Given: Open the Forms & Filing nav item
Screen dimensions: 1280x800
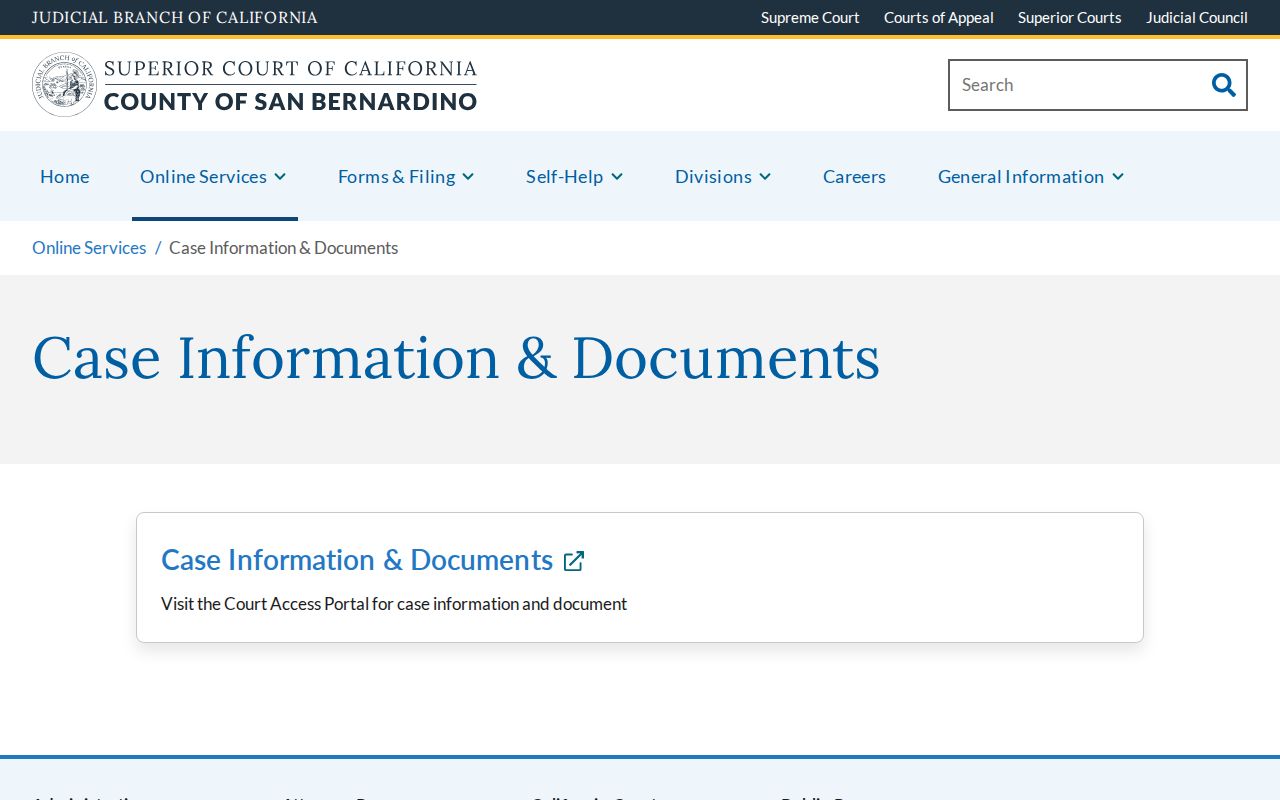Looking at the screenshot, I should 396,177.
